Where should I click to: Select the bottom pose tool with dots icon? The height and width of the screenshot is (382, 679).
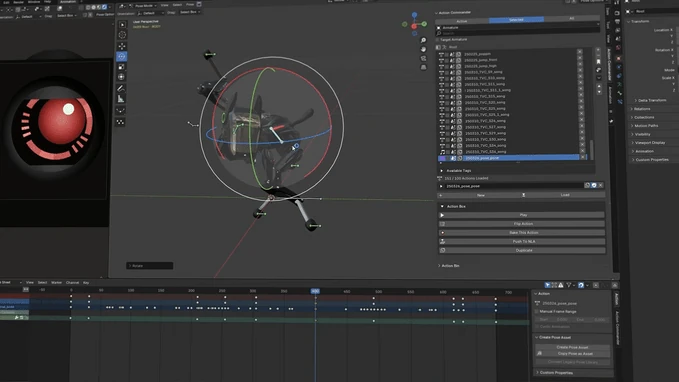120,122
